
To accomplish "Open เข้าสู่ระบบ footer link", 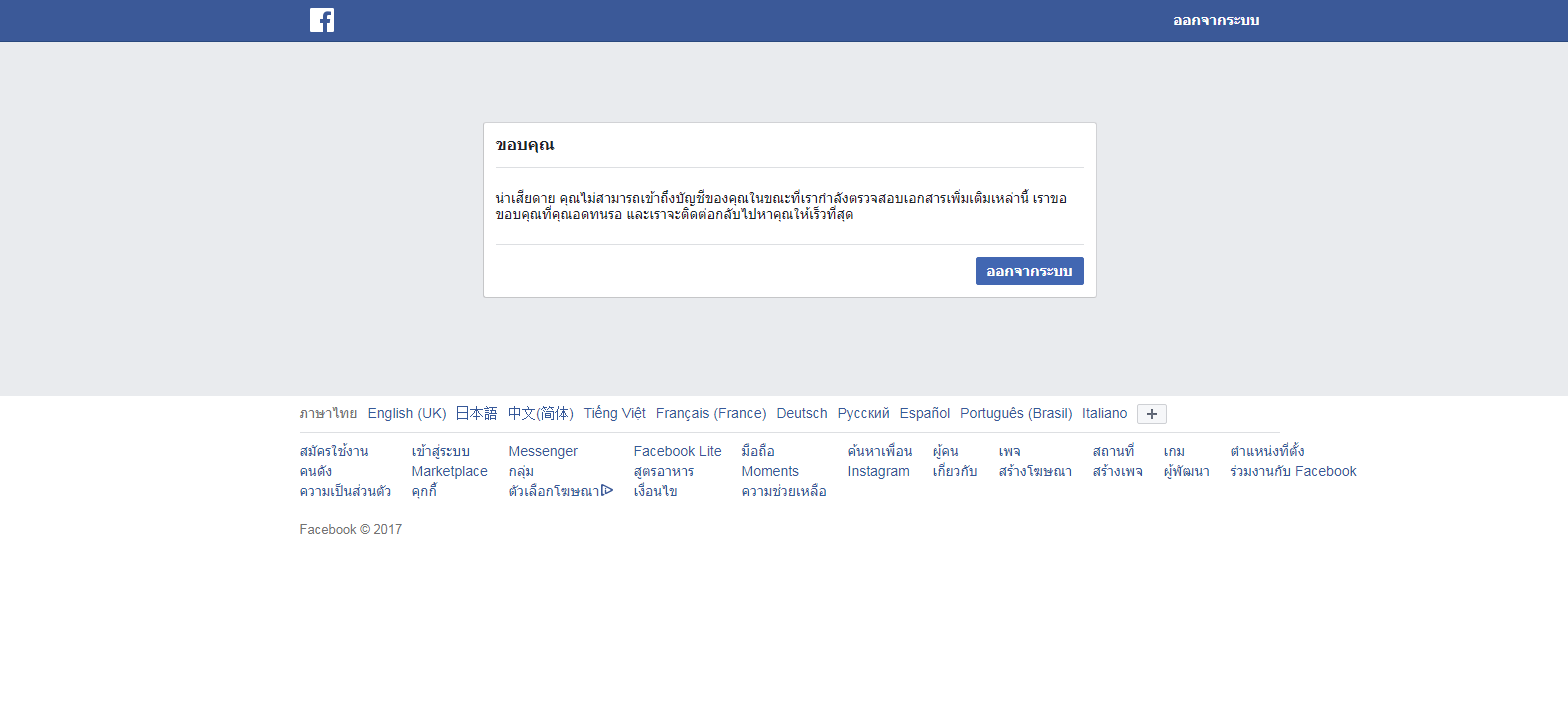I will [441, 451].
